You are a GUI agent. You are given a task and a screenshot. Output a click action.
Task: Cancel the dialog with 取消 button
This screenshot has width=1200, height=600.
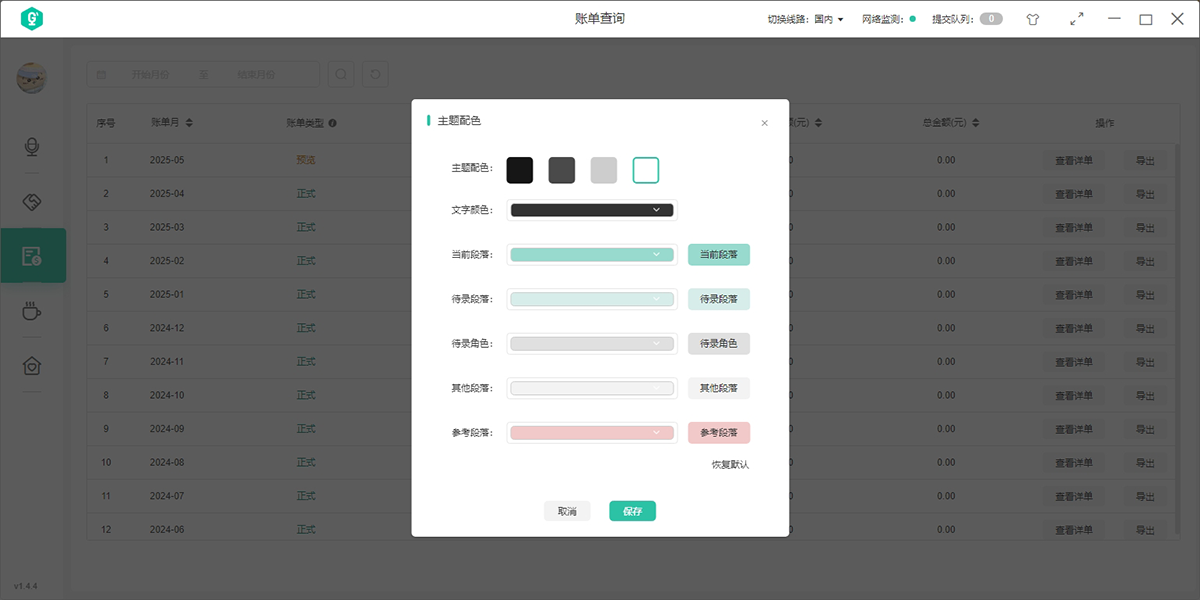[567, 510]
